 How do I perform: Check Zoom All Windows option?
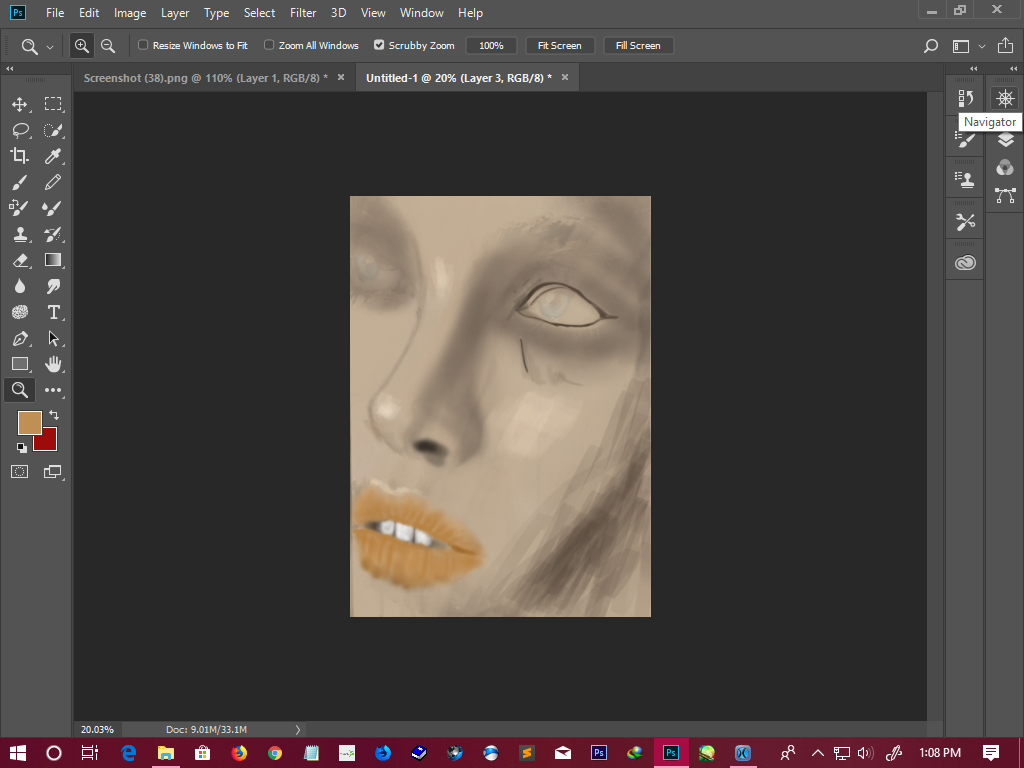[269, 45]
